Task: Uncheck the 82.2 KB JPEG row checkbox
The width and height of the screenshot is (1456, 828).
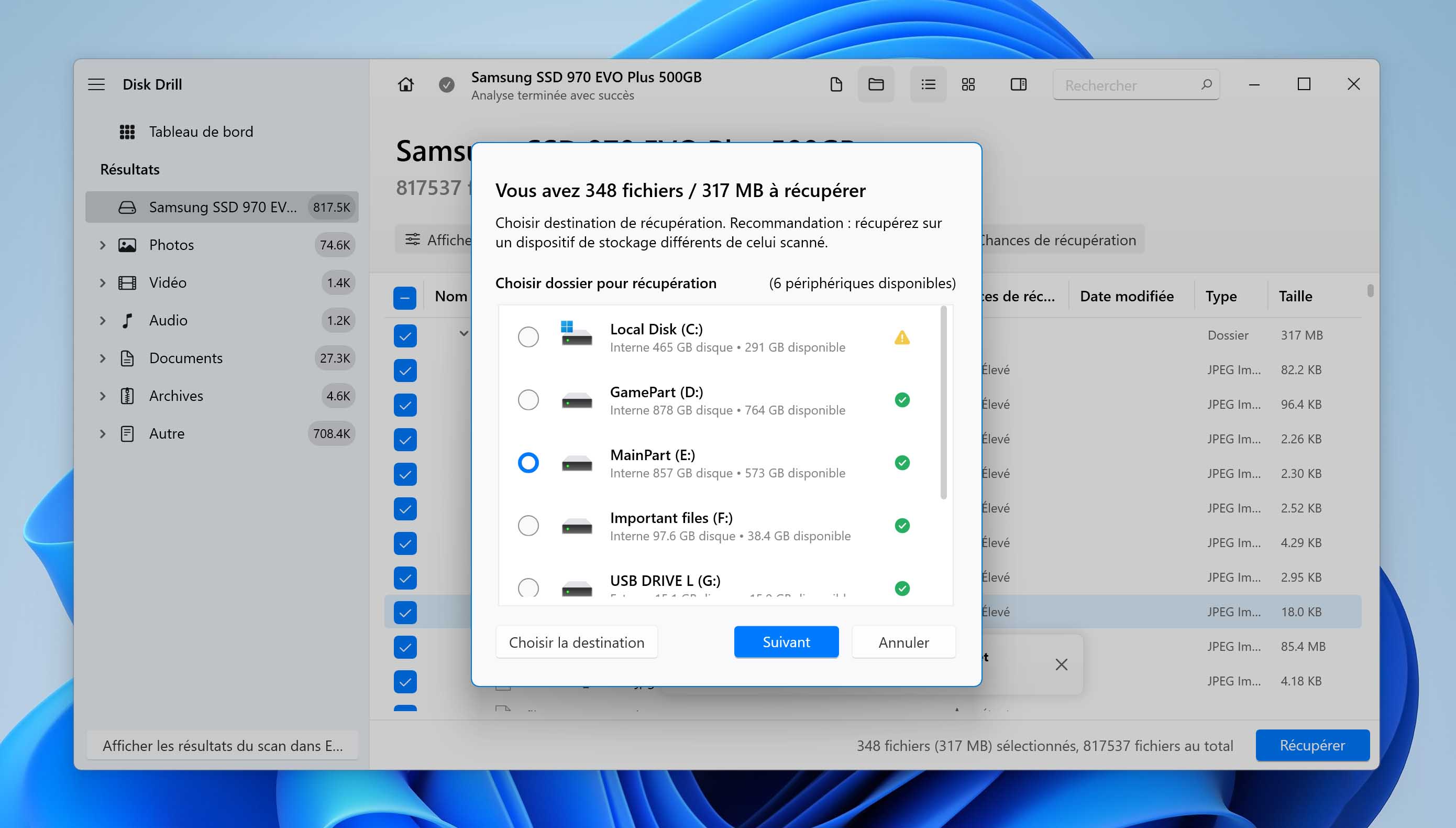Action: [405, 370]
